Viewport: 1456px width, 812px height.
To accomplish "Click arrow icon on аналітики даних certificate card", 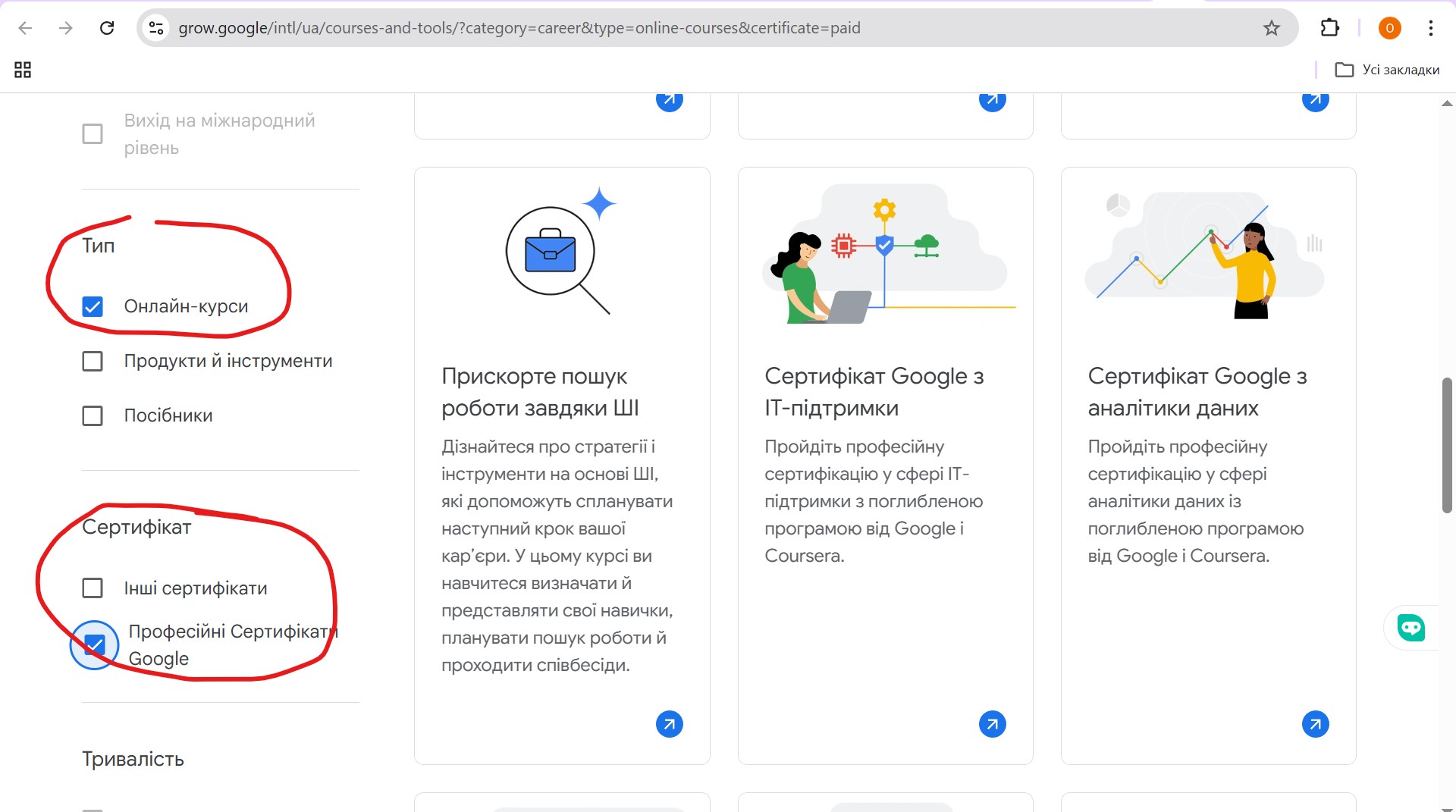I will pos(1316,724).
